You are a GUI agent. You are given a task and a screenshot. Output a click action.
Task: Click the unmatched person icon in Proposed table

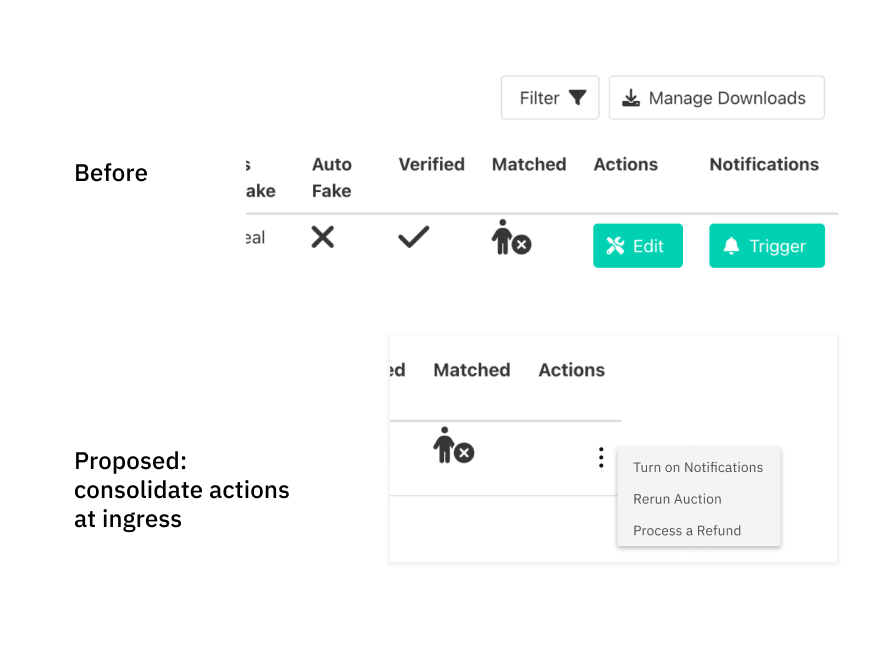453,446
